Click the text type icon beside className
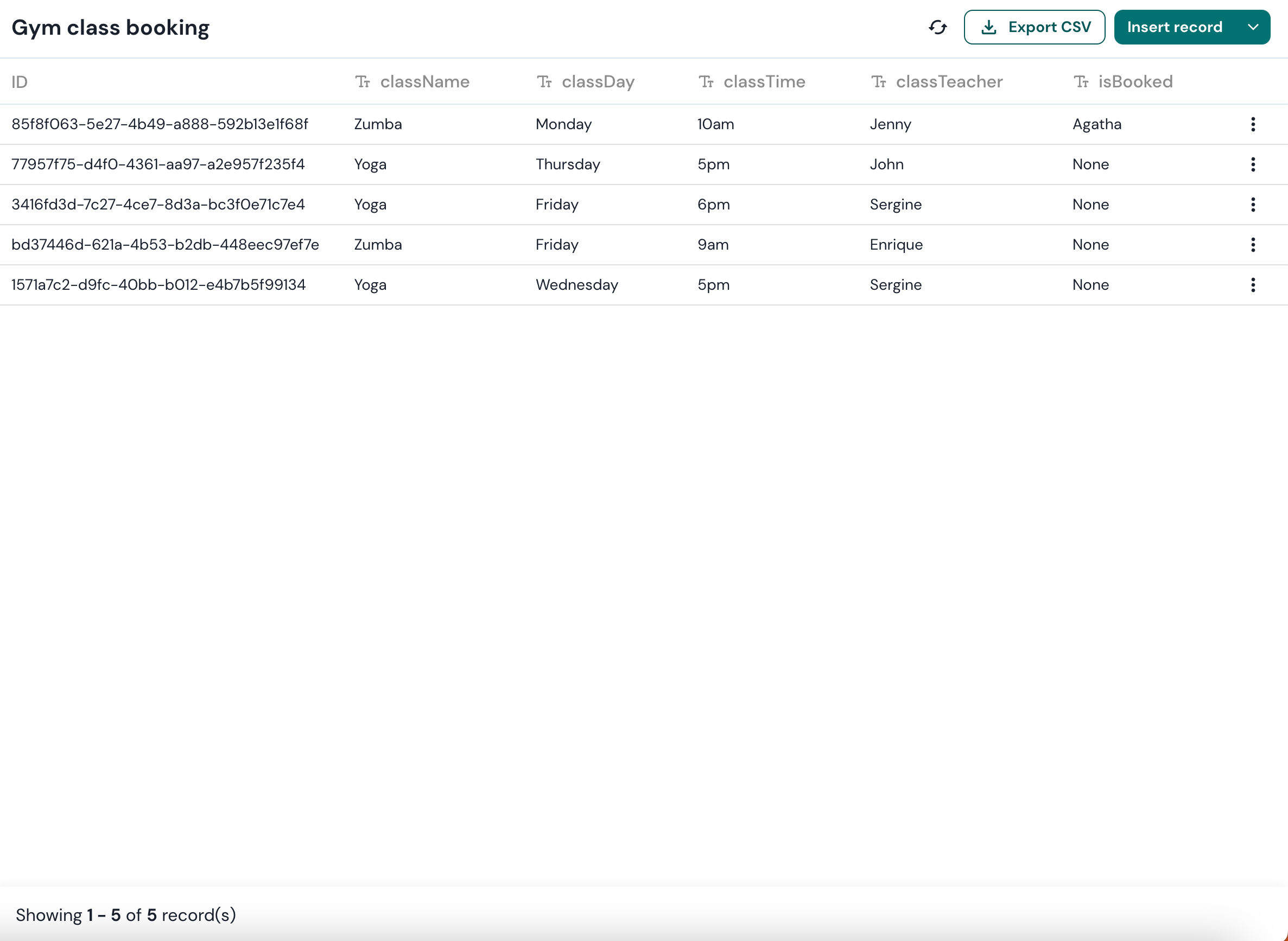This screenshot has width=1288, height=941. coord(363,82)
